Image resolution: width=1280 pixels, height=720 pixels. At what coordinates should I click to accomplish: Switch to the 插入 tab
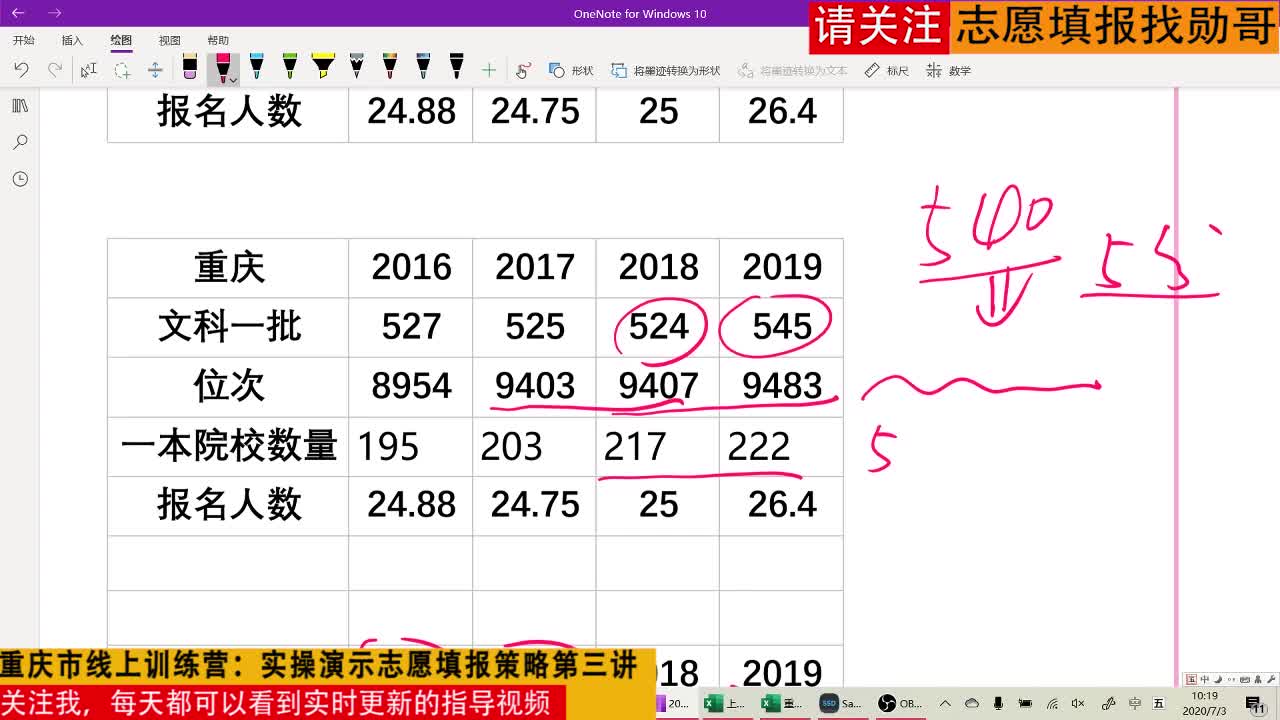pyautogui.click(x=72, y=40)
